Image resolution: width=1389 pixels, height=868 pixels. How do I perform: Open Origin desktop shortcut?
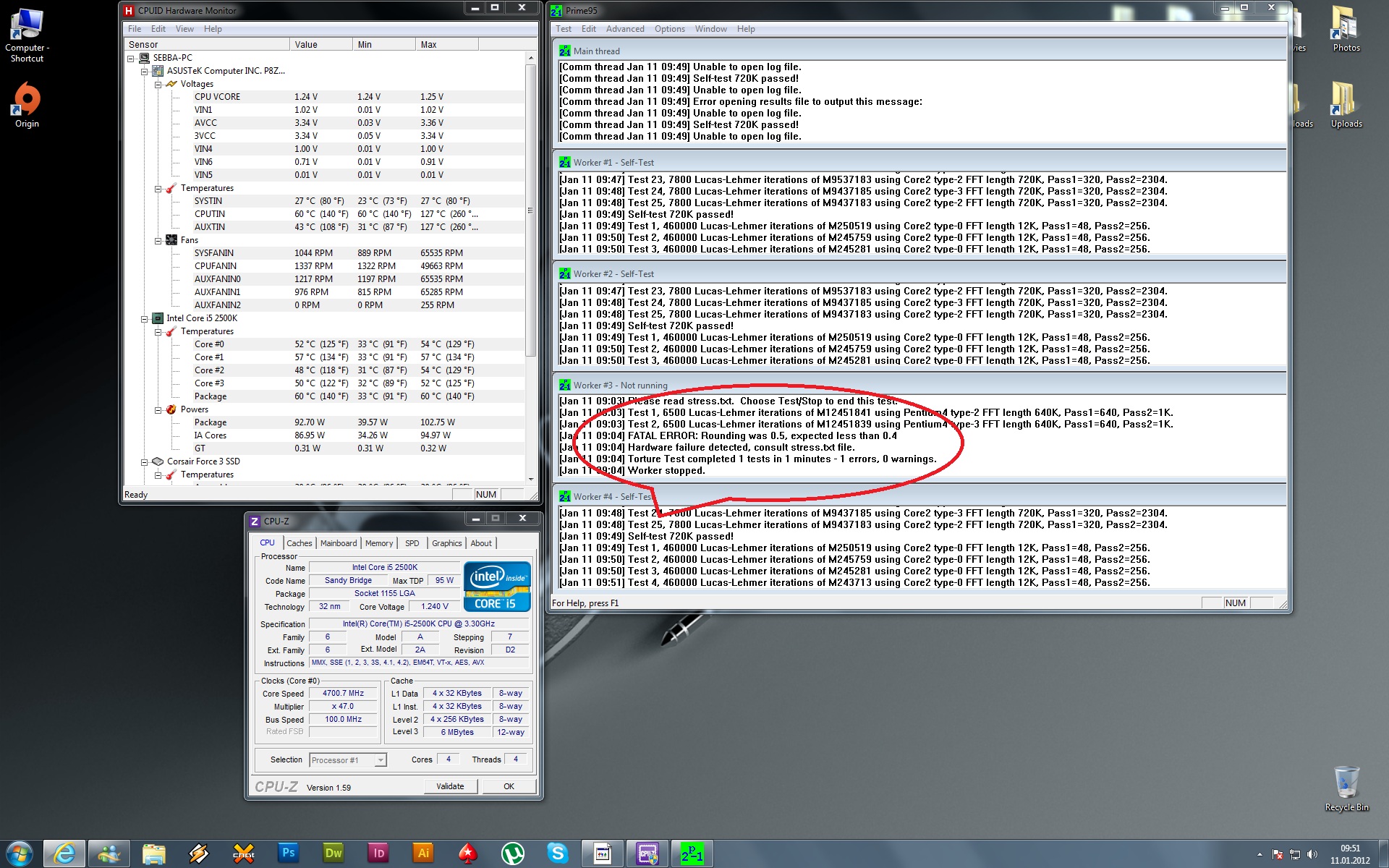coord(27,105)
